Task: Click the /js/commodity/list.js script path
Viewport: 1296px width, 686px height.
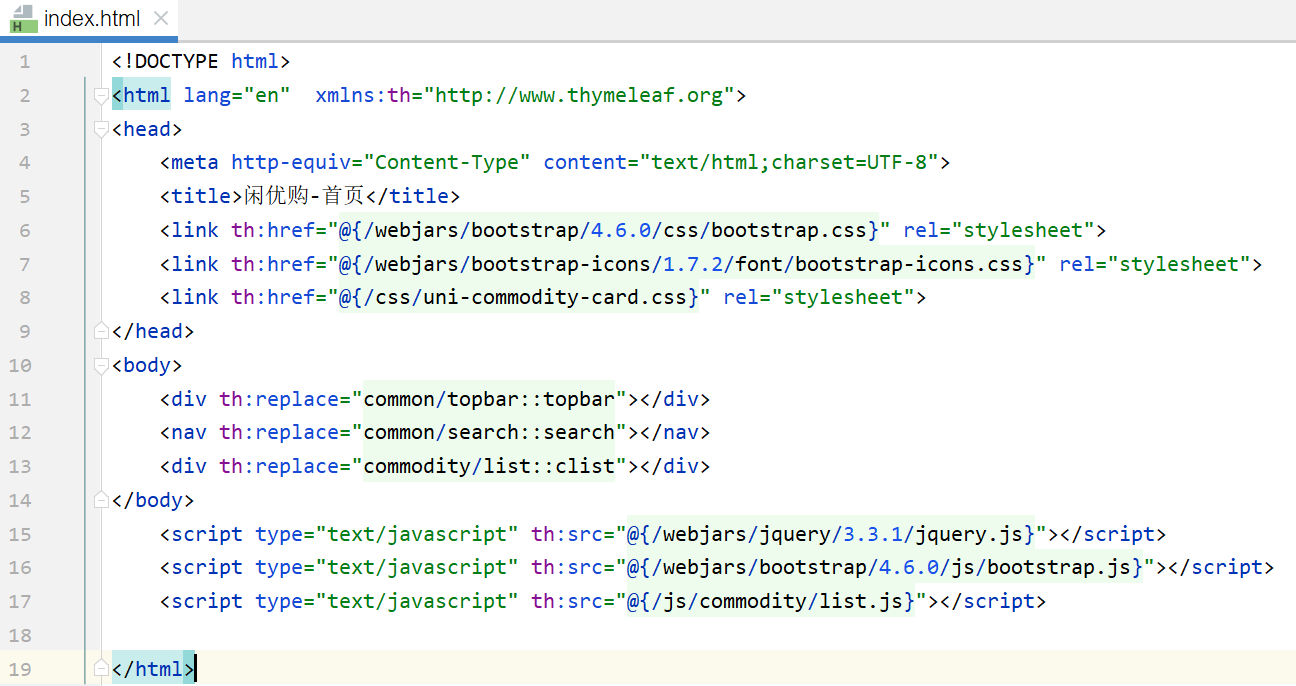Action: 771,601
